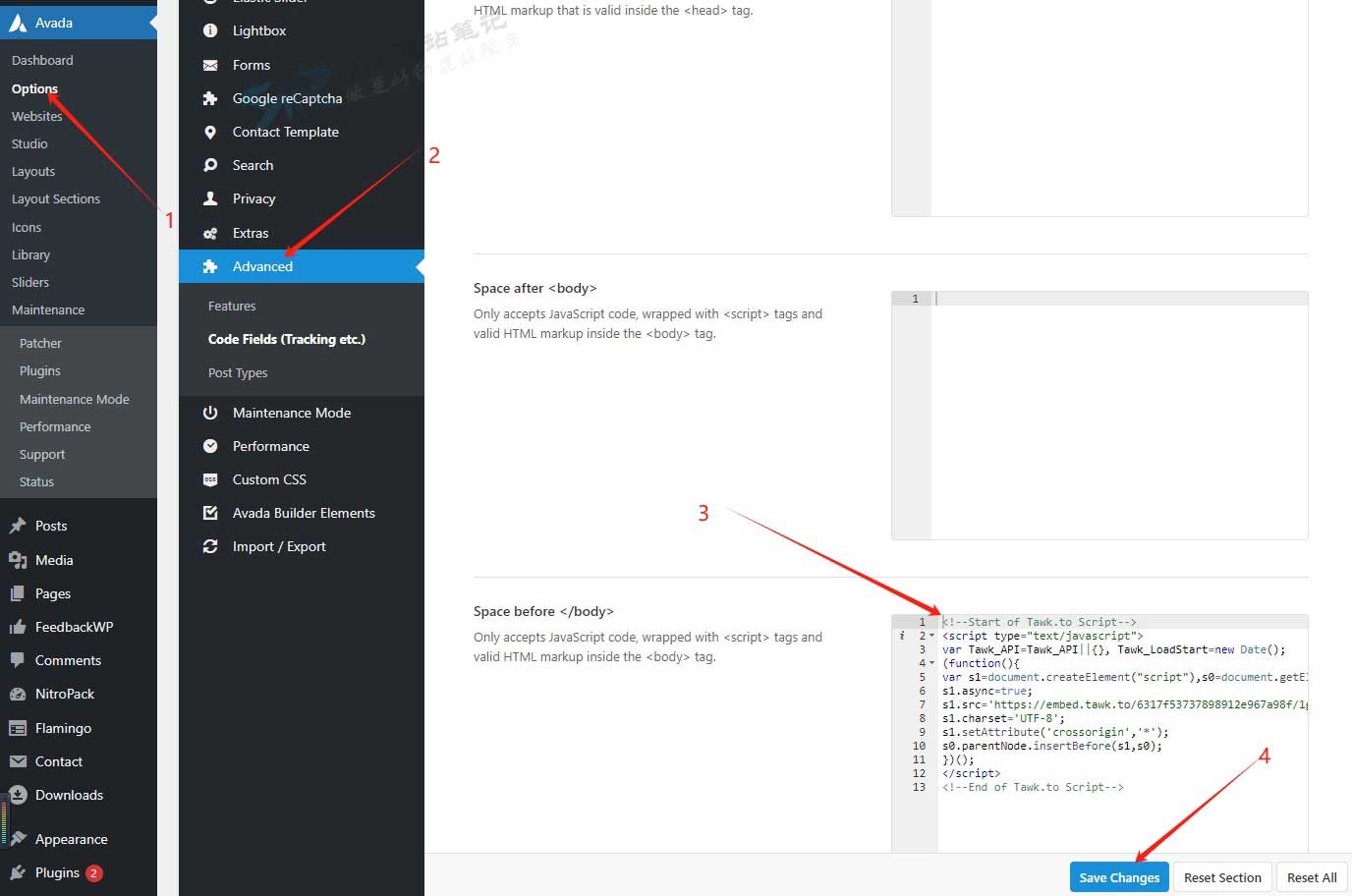Click the Contact Template map pin icon
The height and width of the screenshot is (896, 1352).
210,132
